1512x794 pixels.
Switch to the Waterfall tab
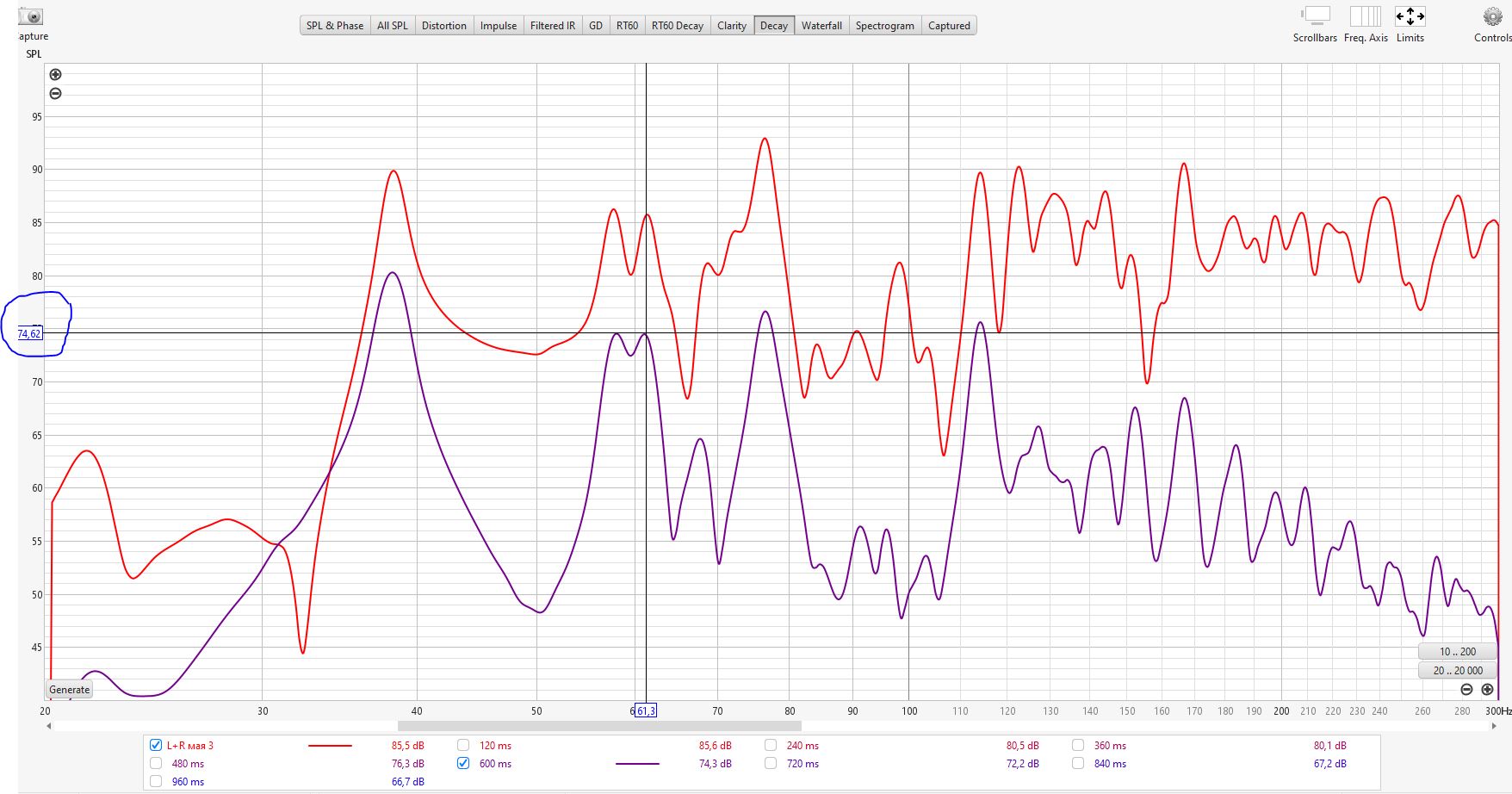point(821,26)
